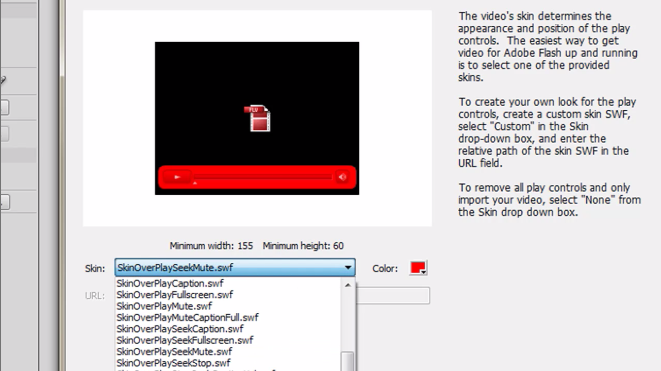This screenshot has width=661, height=371.
Task: Open the red Color swatch picker
Action: pos(418,268)
